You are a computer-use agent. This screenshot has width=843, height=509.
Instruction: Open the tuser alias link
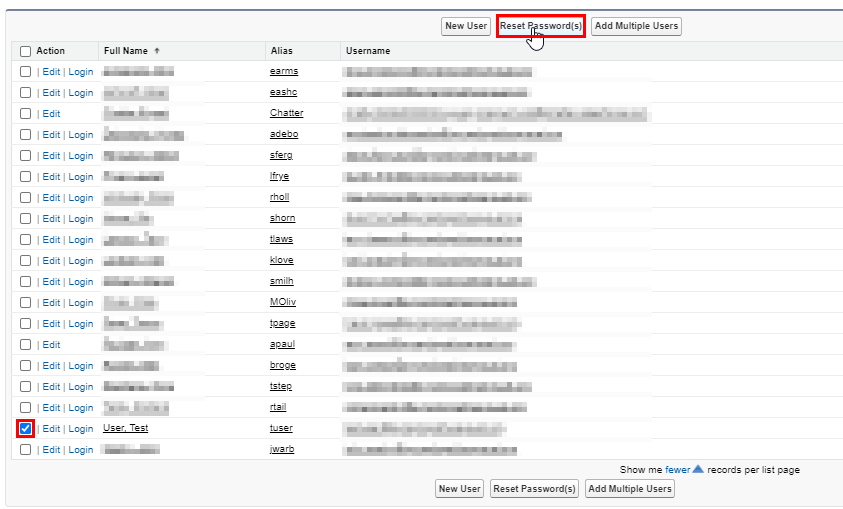(281, 428)
